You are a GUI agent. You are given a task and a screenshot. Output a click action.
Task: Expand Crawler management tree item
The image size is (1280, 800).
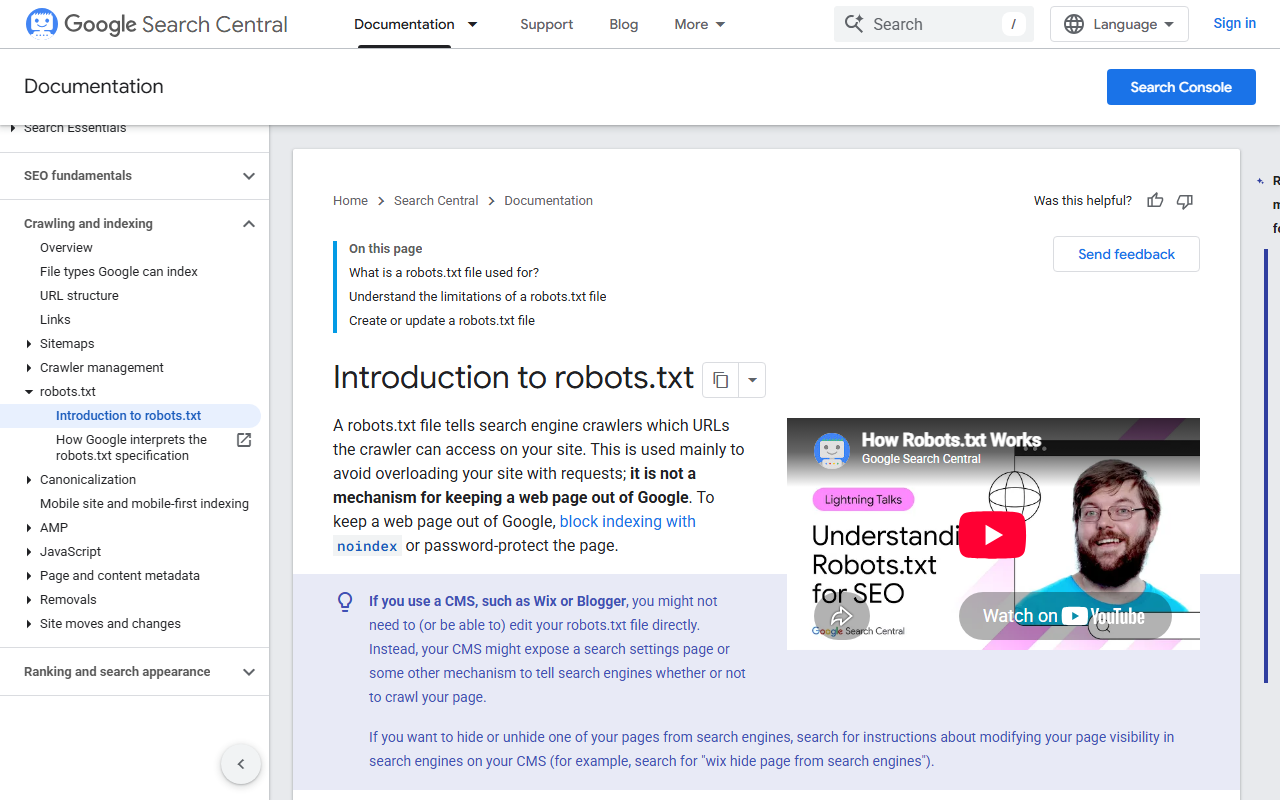[29, 368]
